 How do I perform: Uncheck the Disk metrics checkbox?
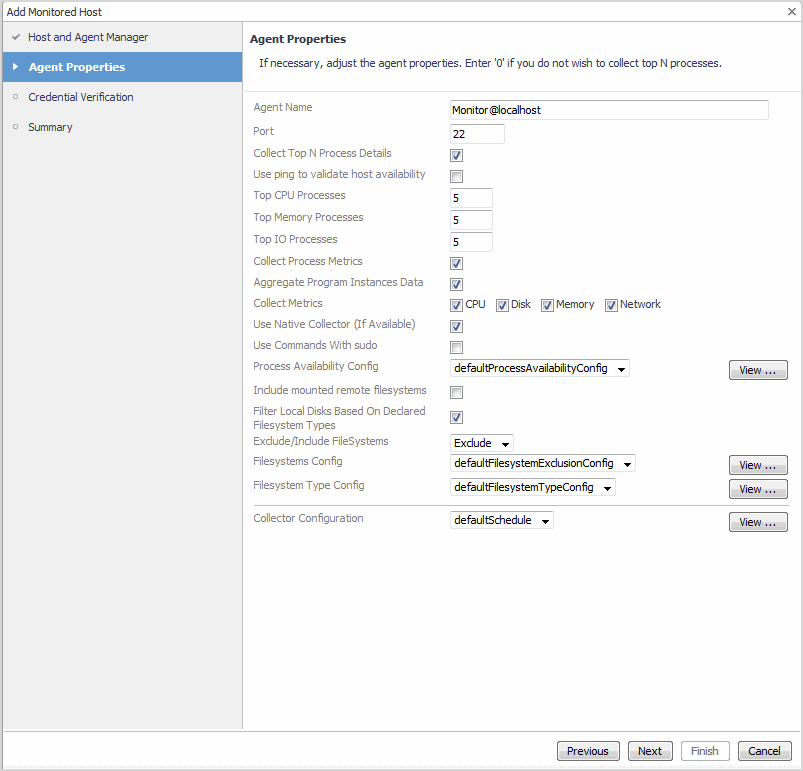pos(503,305)
